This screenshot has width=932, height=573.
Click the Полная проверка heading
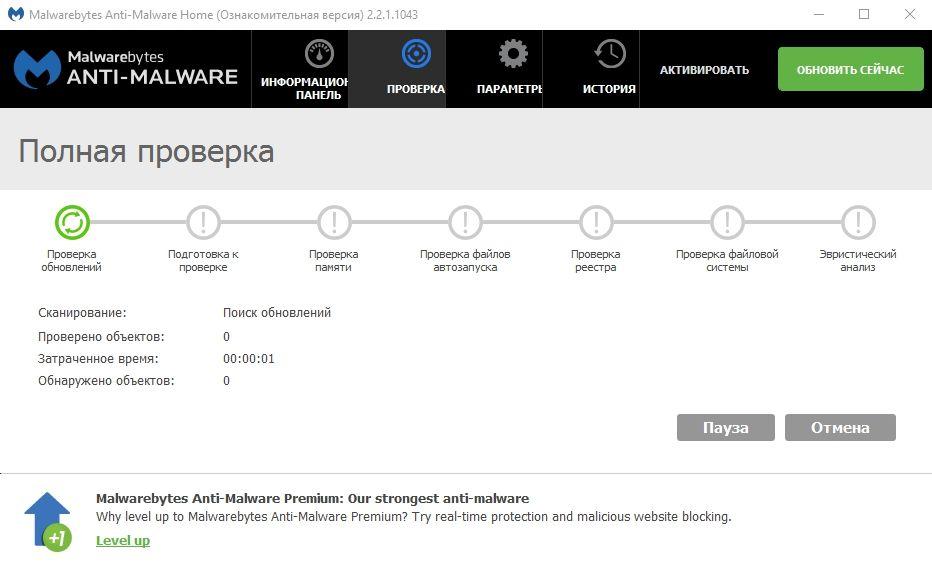click(x=146, y=151)
